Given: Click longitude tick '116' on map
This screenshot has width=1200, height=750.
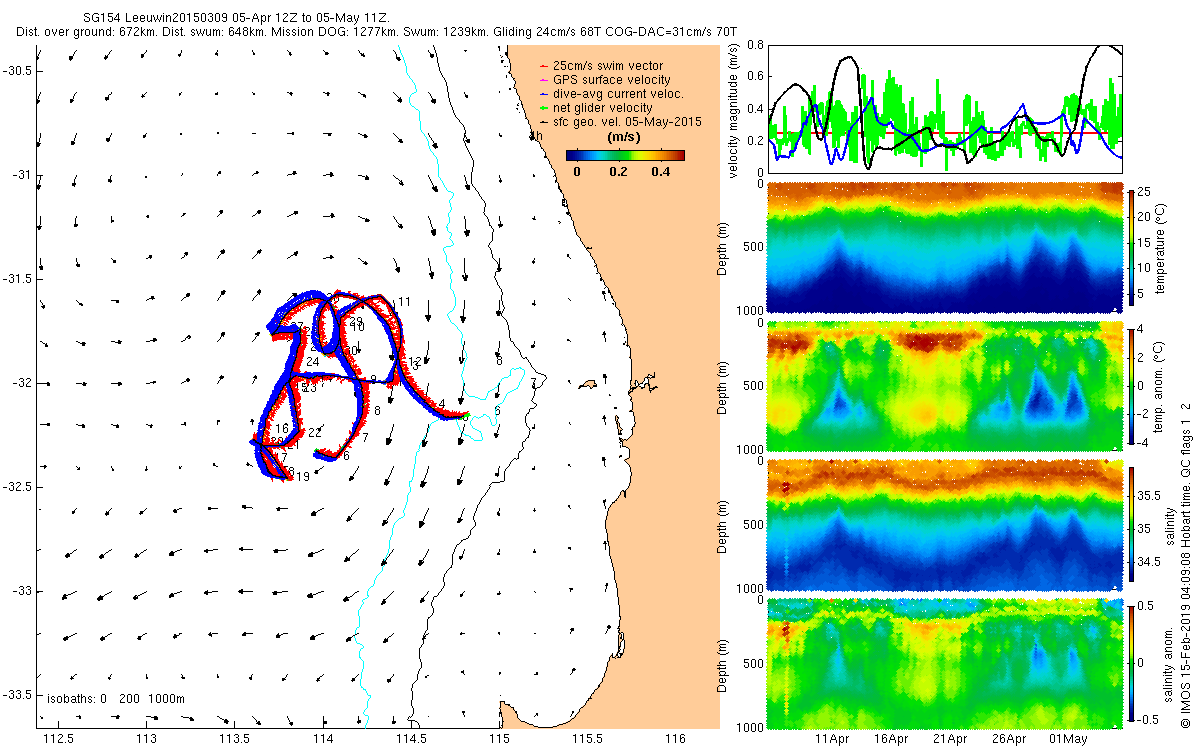Looking at the screenshot, I should [675, 738].
